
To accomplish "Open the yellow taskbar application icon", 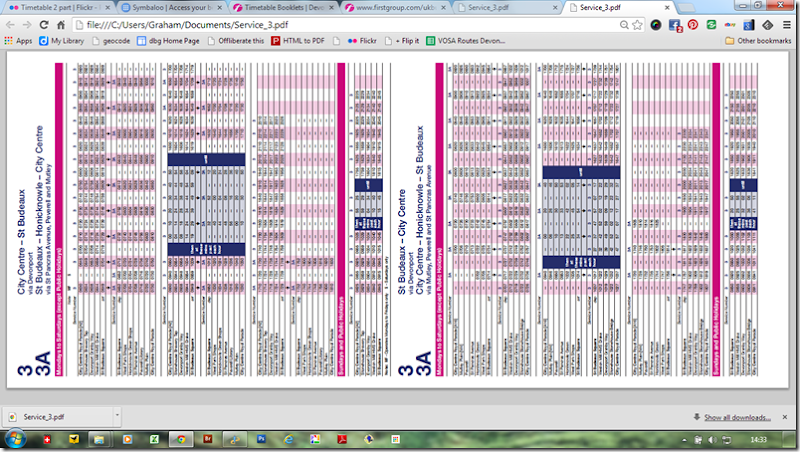I will [74, 439].
